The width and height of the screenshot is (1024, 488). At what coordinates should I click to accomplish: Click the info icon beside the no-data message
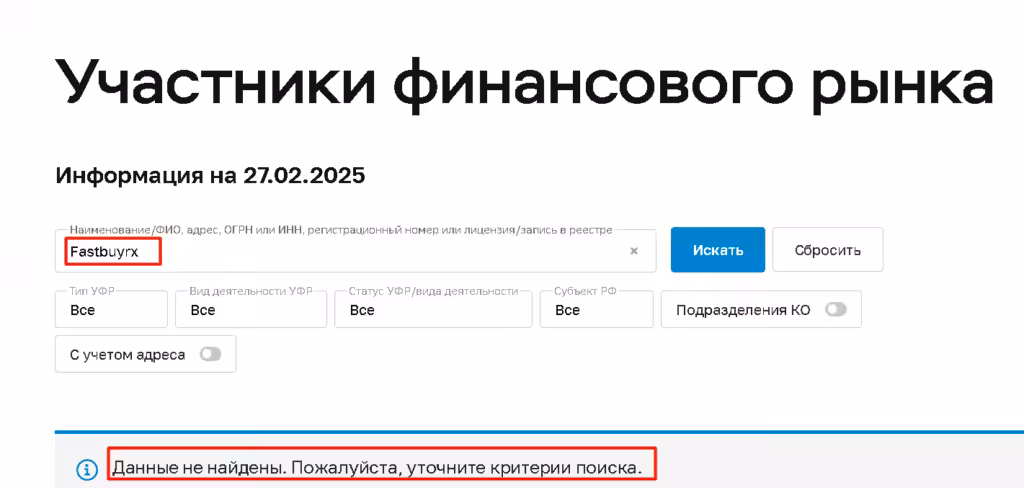pyautogui.click(x=88, y=469)
